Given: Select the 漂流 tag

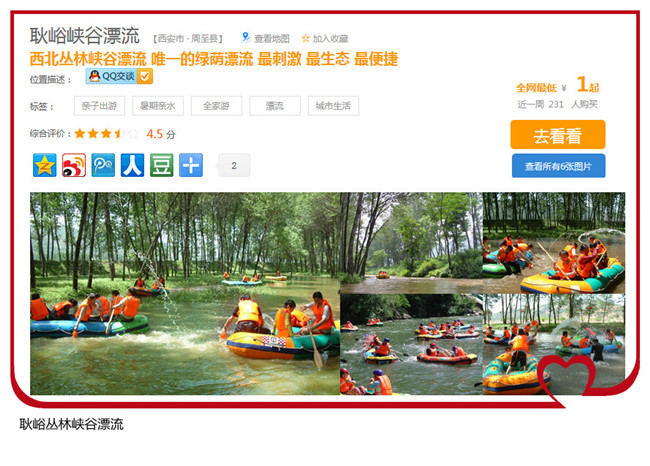Looking at the screenshot, I should [x=275, y=106].
